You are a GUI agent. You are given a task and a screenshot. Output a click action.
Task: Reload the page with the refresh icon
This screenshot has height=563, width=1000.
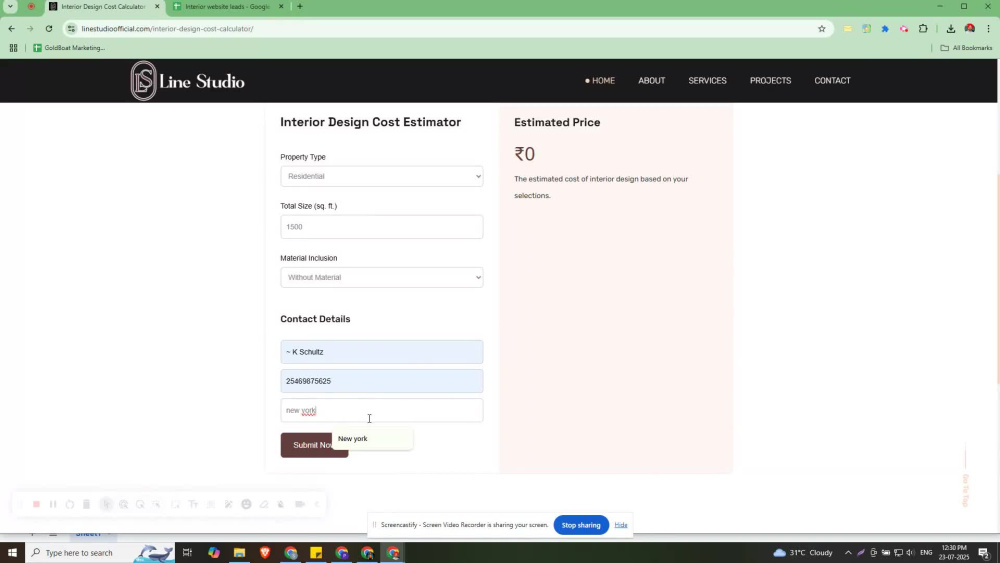pos(48,29)
